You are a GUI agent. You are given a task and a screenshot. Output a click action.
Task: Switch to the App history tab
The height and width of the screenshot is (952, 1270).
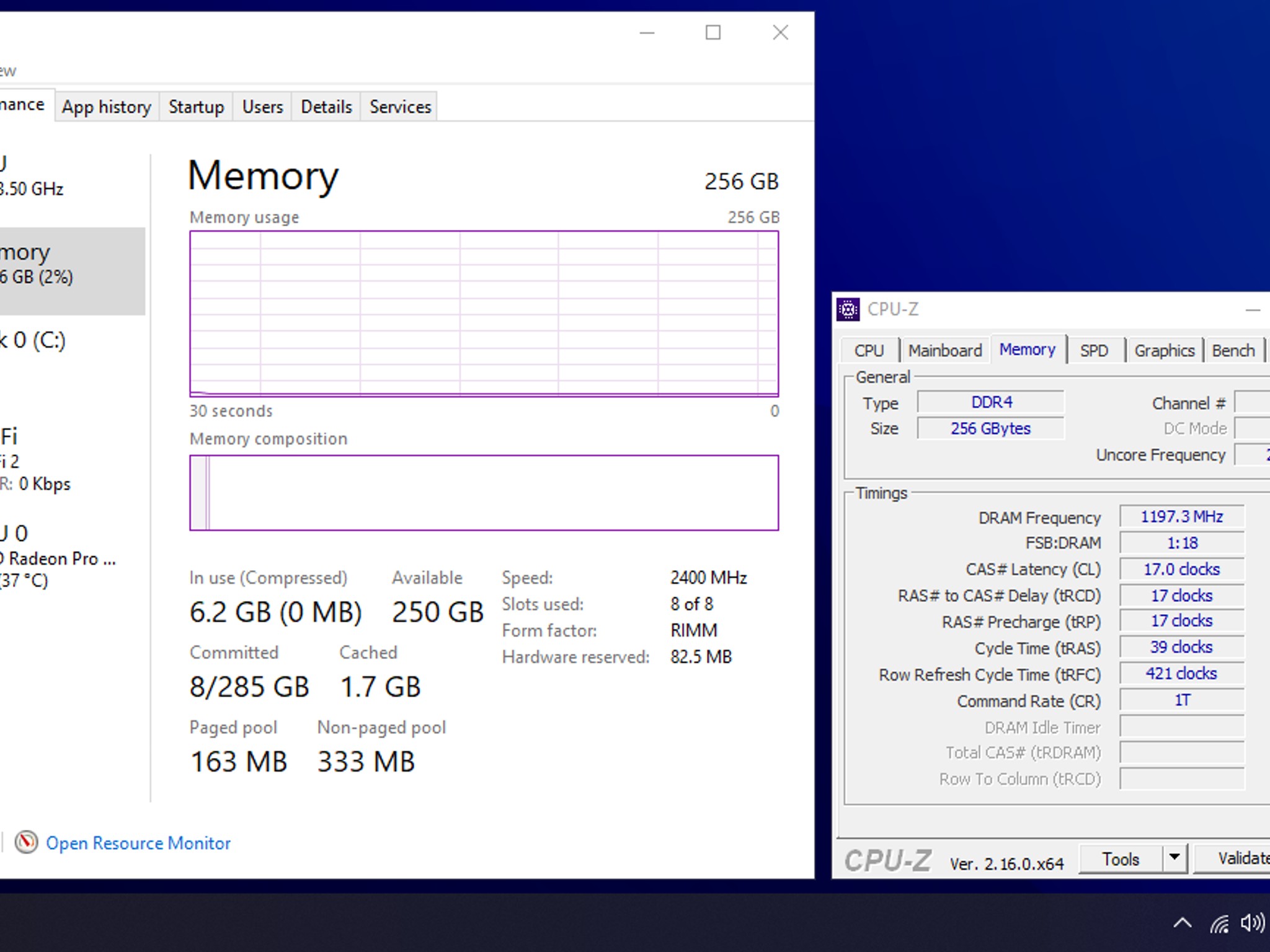107,107
